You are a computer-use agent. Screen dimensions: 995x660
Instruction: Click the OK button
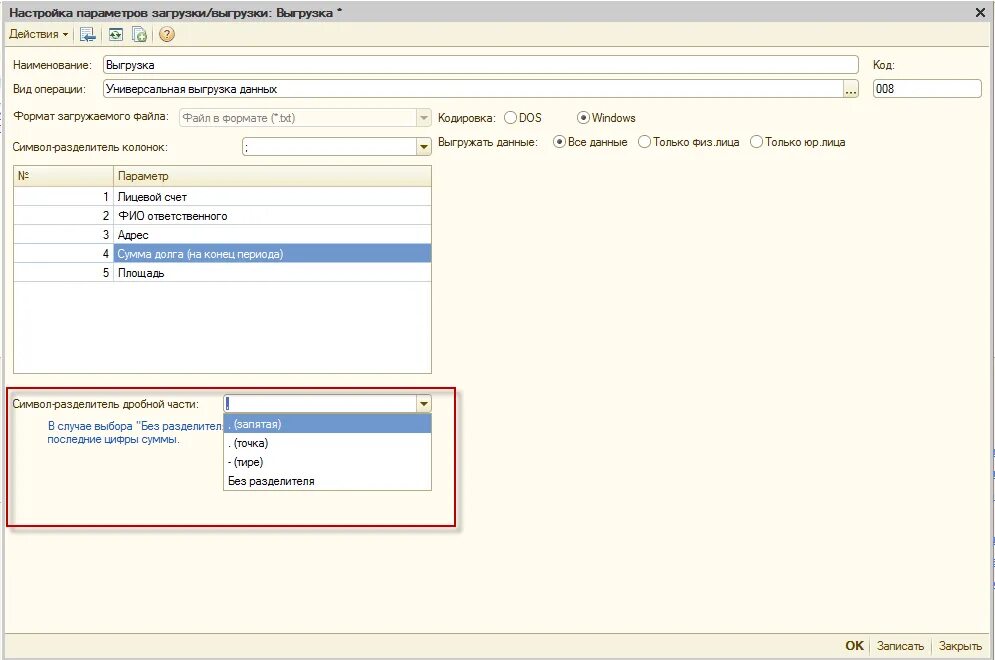pyautogui.click(x=854, y=645)
